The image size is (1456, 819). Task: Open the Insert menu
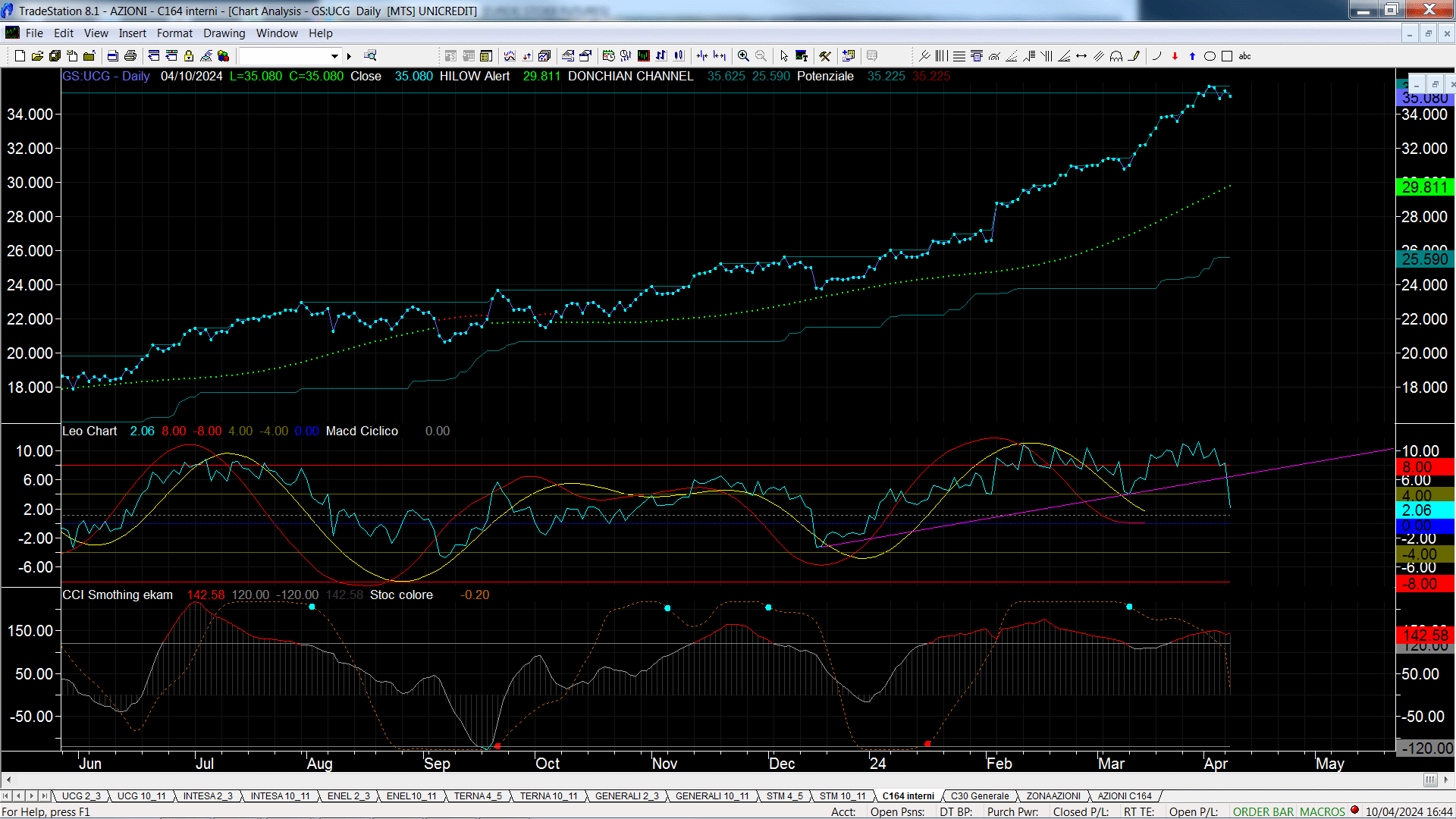(132, 33)
